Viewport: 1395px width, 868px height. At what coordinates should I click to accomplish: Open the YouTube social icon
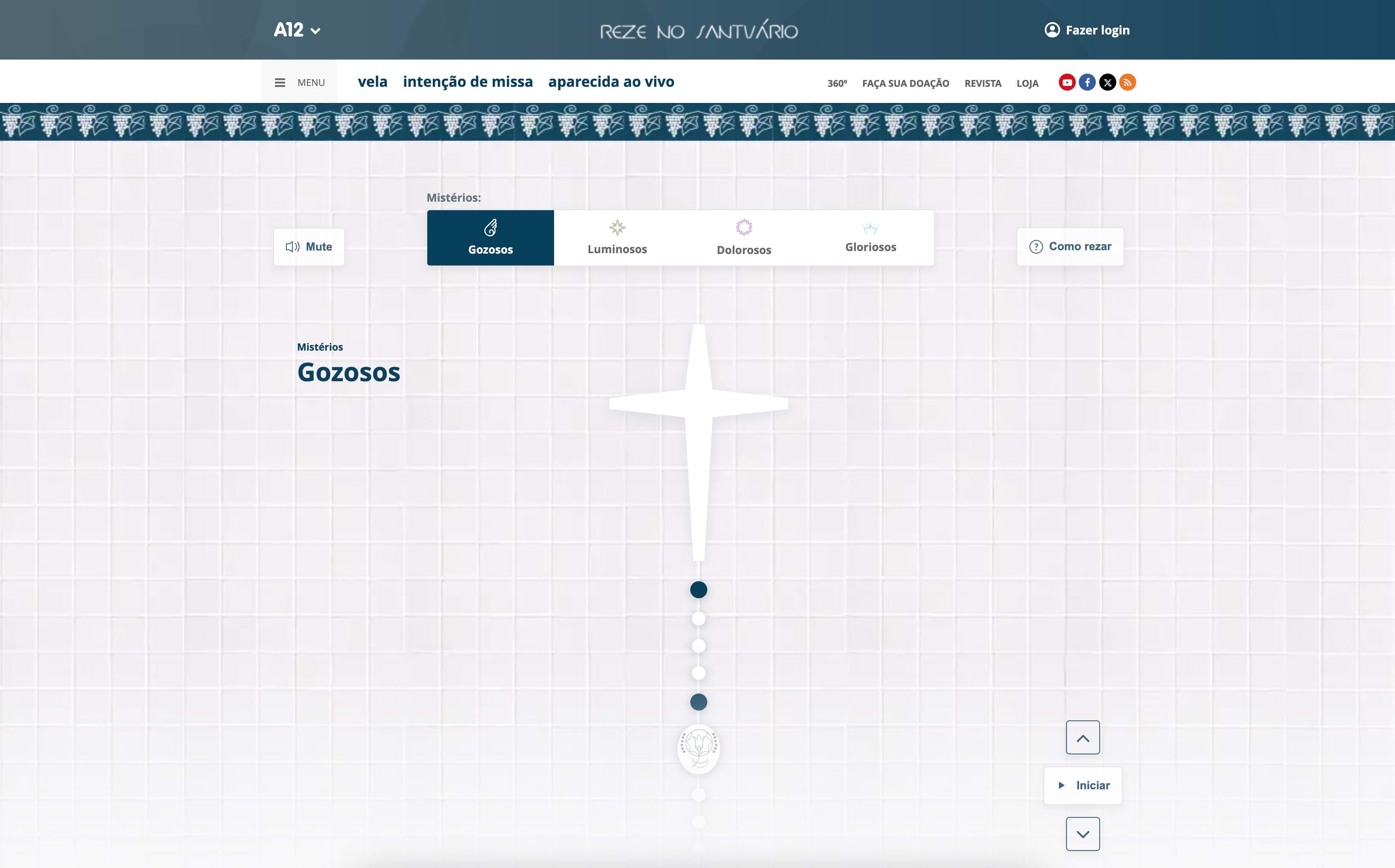[x=1066, y=83]
